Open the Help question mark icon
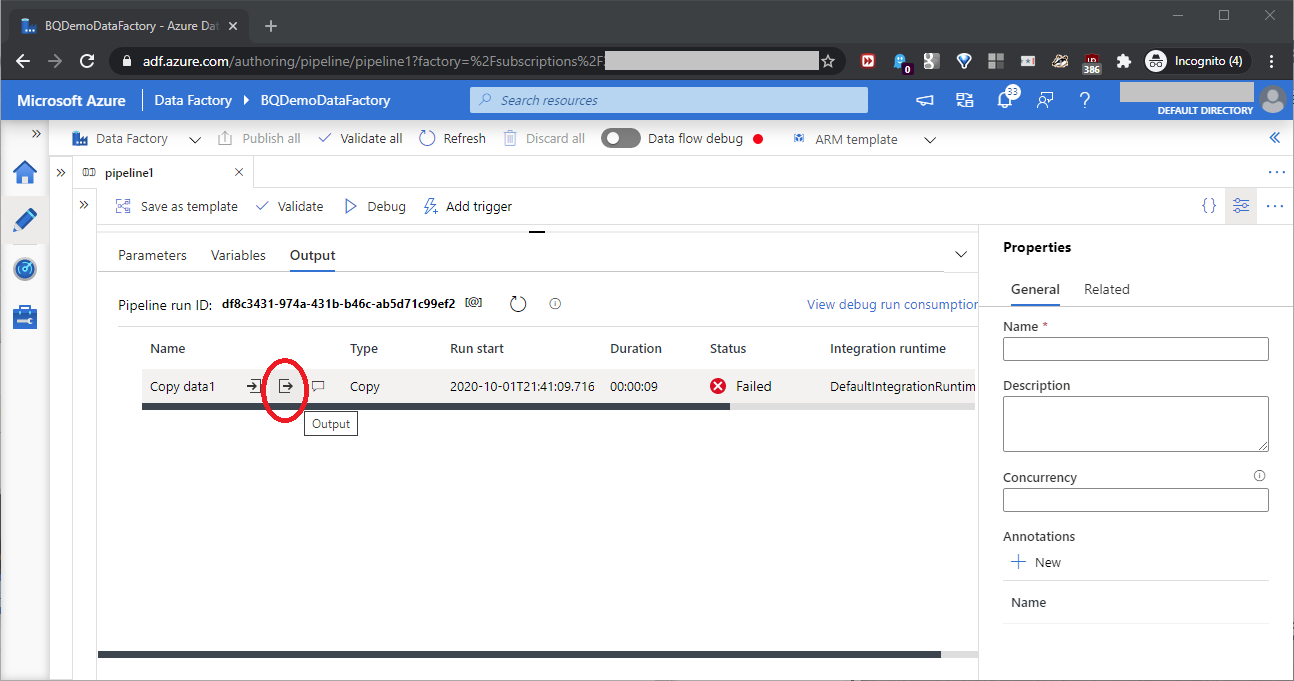Image resolution: width=1294 pixels, height=681 pixels. click(x=1085, y=100)
